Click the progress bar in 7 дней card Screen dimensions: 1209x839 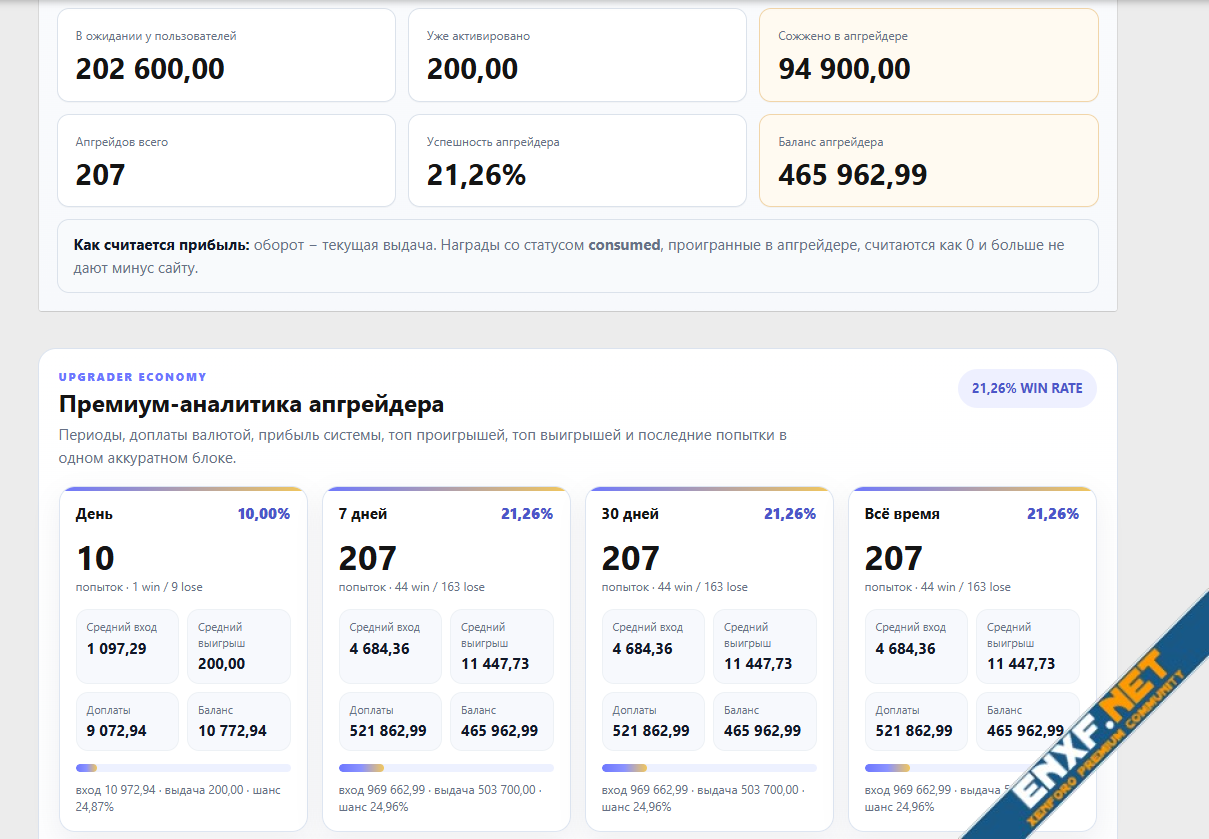446,768
